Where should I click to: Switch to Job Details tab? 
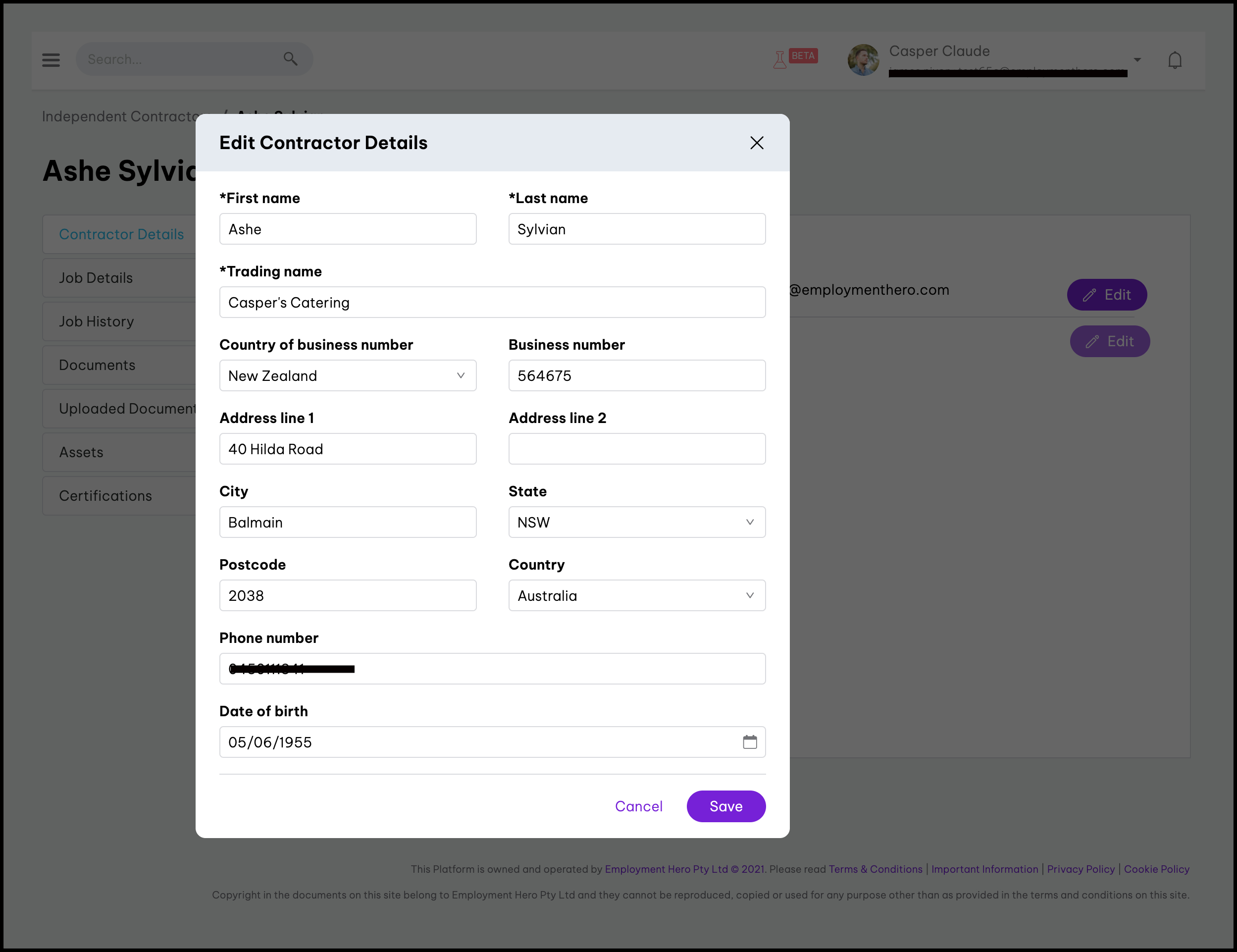(96, 278)
